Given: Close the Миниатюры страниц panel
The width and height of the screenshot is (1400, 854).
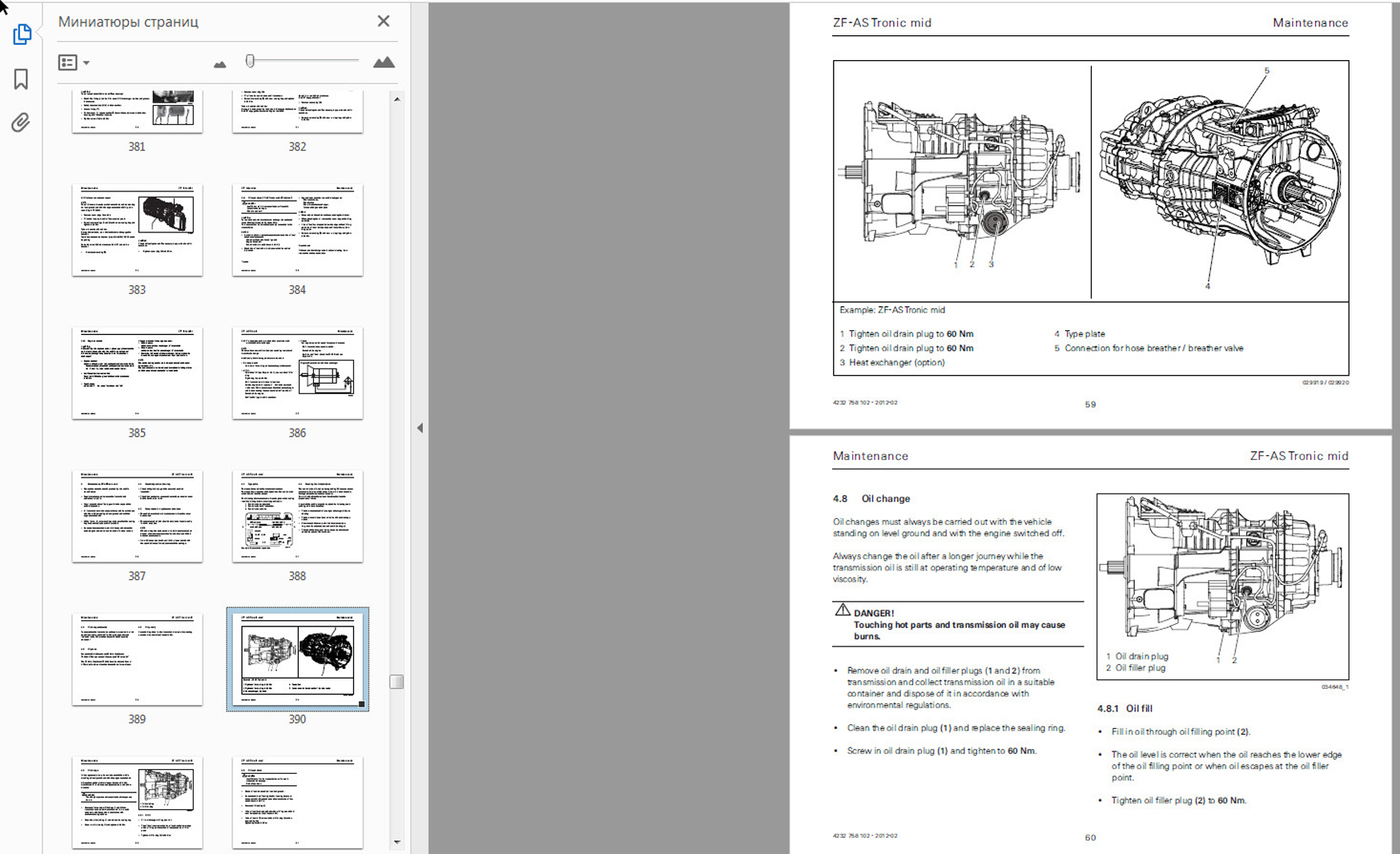Looking at the screenshot, I should click(384, 22).
